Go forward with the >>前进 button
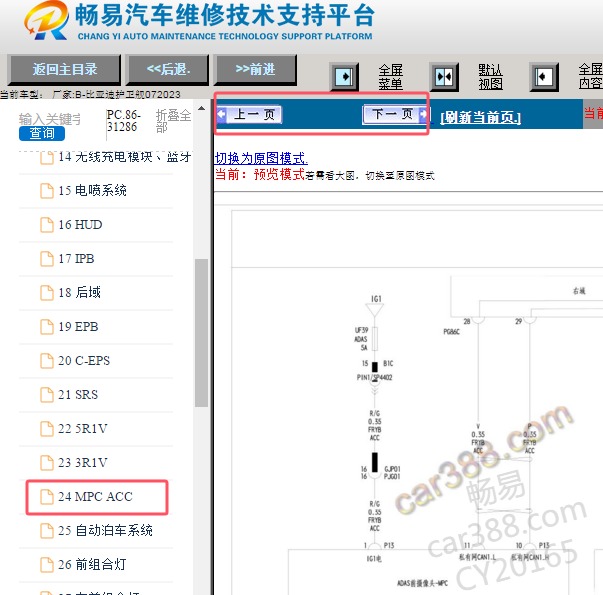Viewport: 603px width, 595px height. coord(255,70)
